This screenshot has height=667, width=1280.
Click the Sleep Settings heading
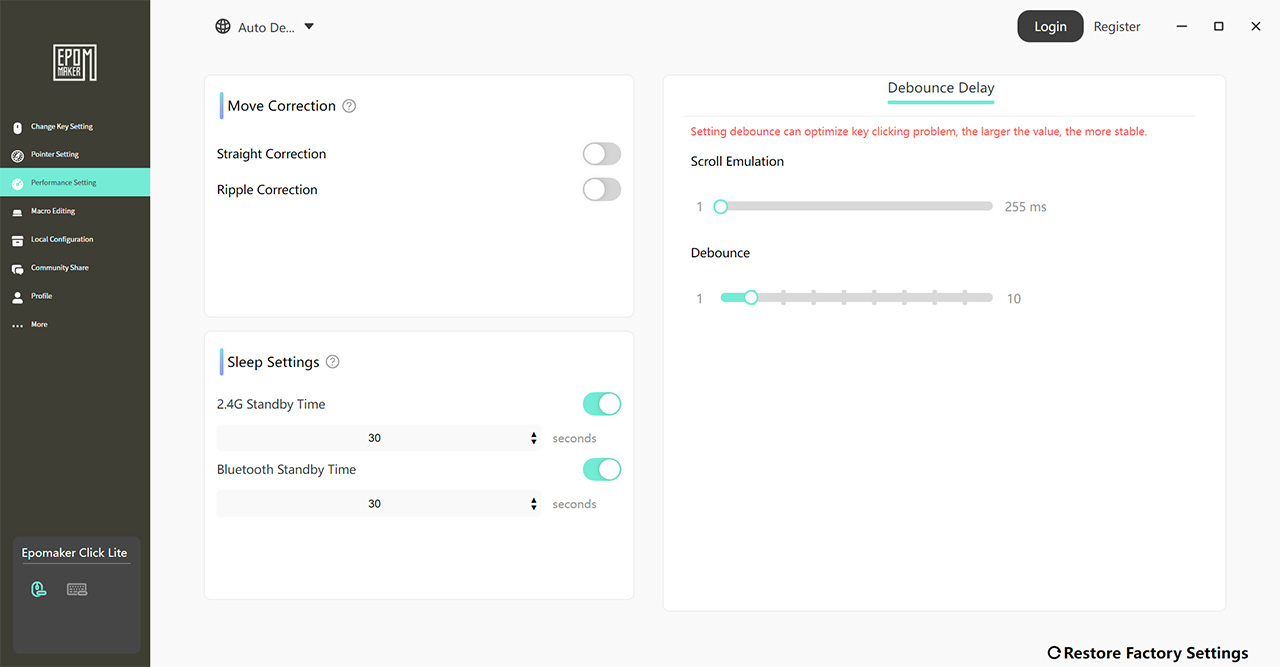pyautogui.click(x=273, y=362)
